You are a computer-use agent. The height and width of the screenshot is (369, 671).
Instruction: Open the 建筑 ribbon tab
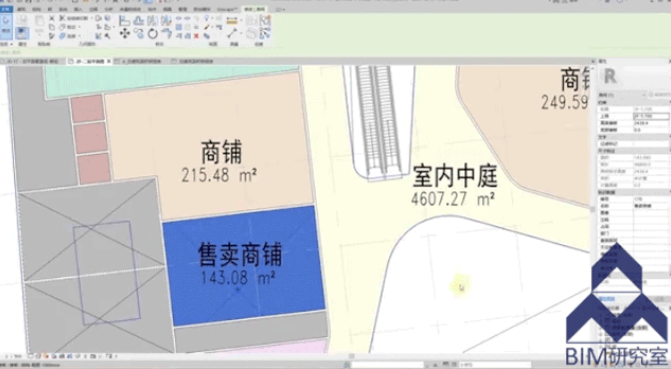pyautogui.click(x=21, y=9)
